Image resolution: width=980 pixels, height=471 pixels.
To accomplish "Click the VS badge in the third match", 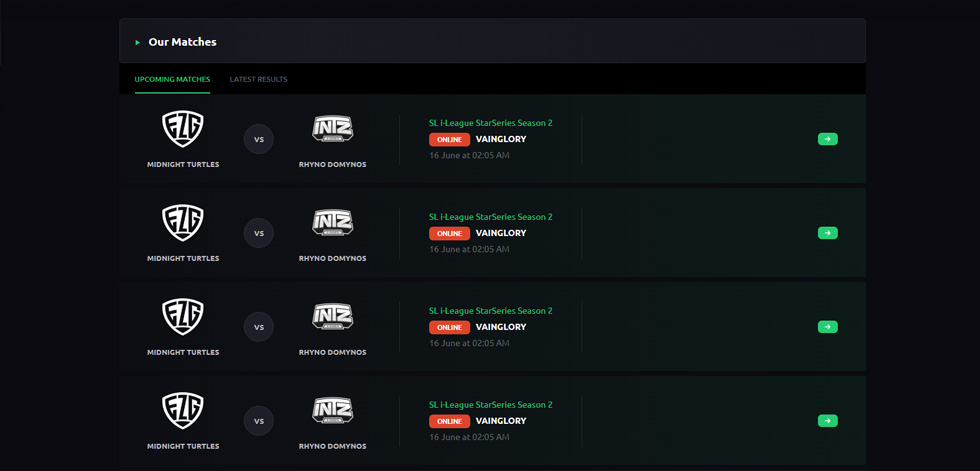I will click(x=259, y=327).
